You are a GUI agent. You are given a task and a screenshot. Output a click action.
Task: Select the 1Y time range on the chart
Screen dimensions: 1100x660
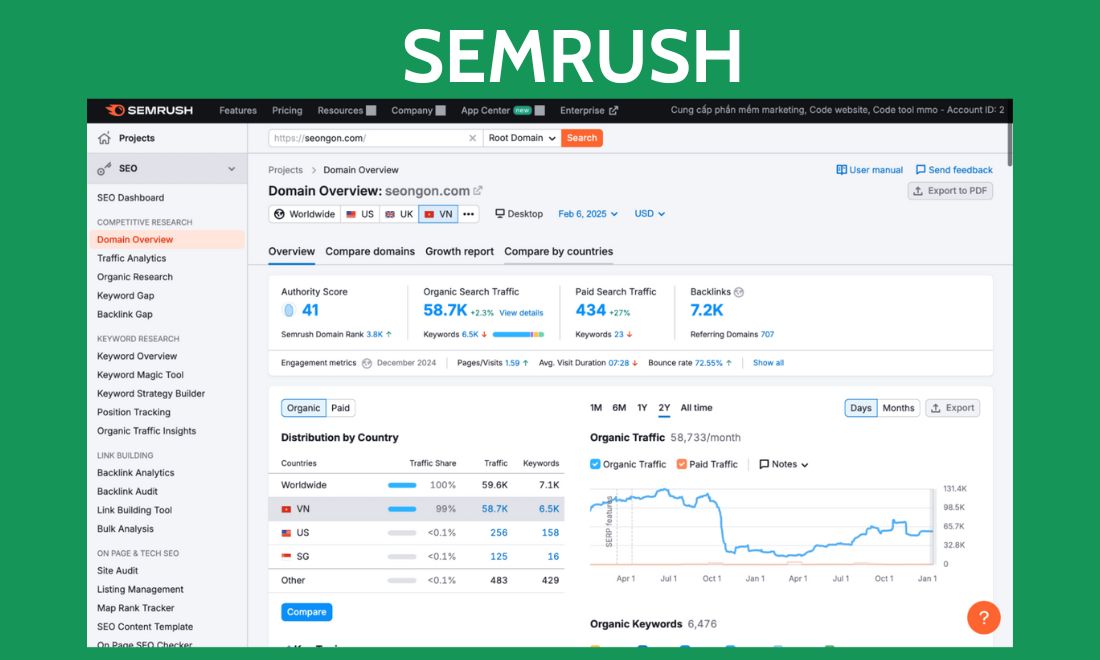click(x=640, y=408)
